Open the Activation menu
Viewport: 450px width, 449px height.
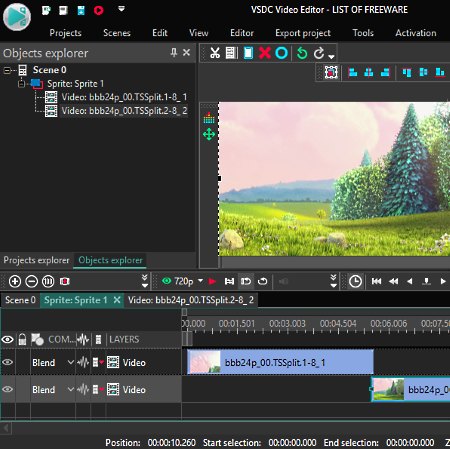[416, 33]
